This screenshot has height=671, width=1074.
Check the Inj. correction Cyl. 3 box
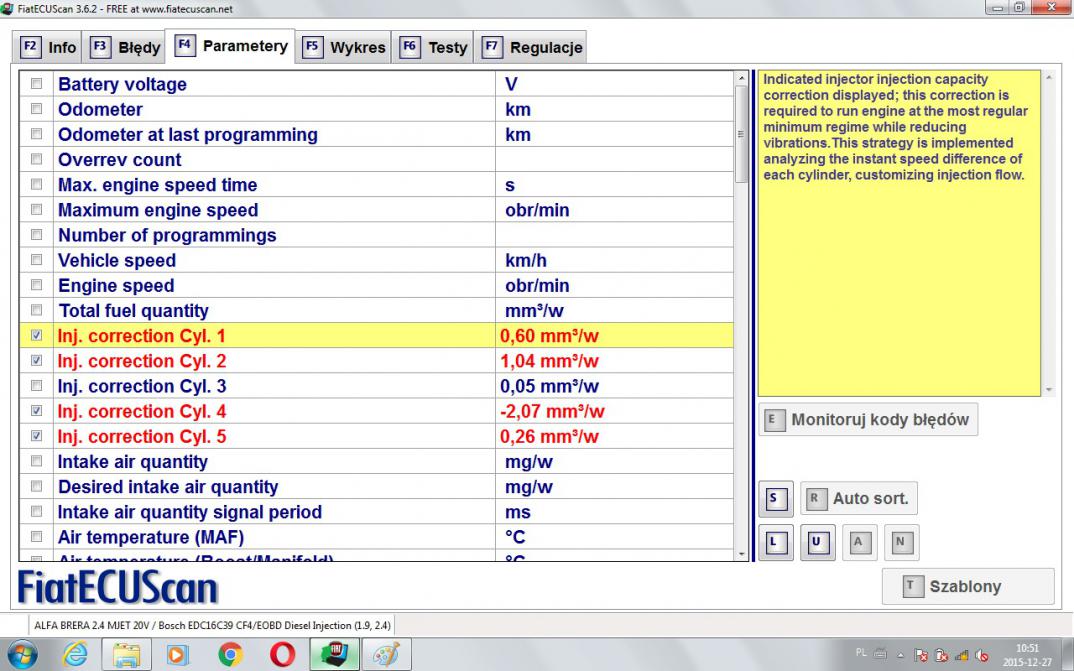(x=37, y=386)
